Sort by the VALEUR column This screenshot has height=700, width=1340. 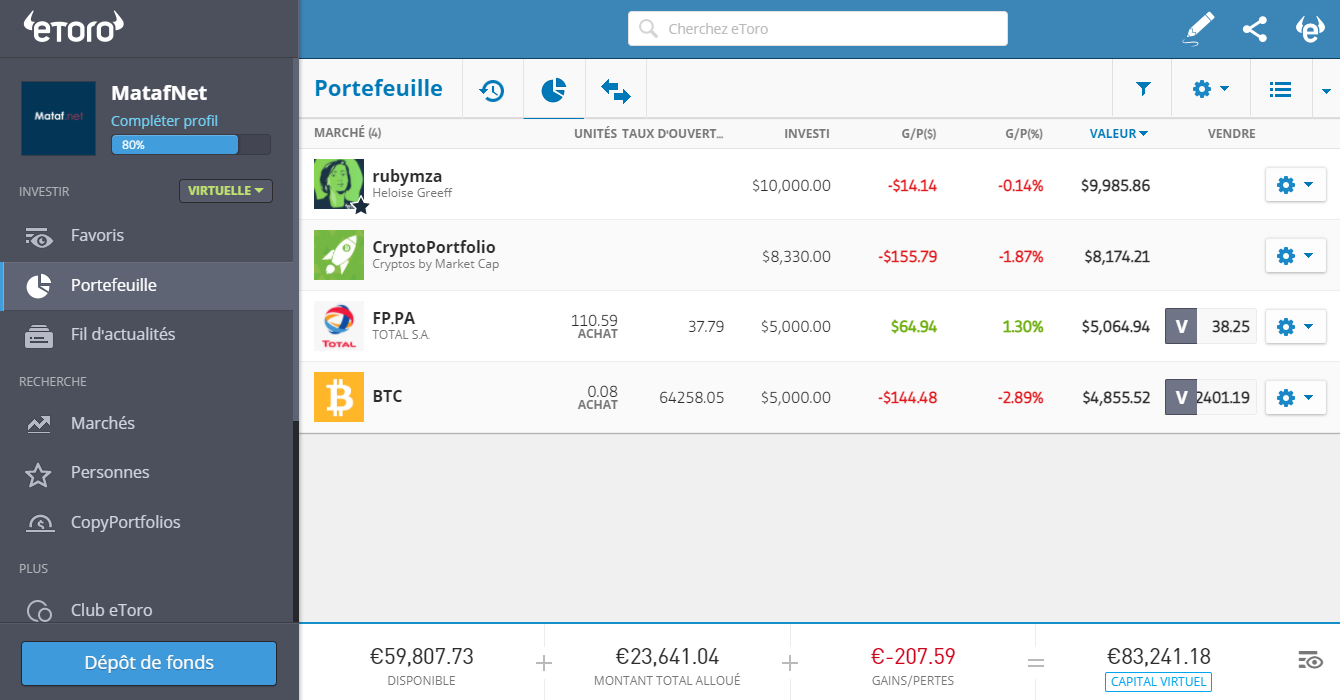point(1119,134)
